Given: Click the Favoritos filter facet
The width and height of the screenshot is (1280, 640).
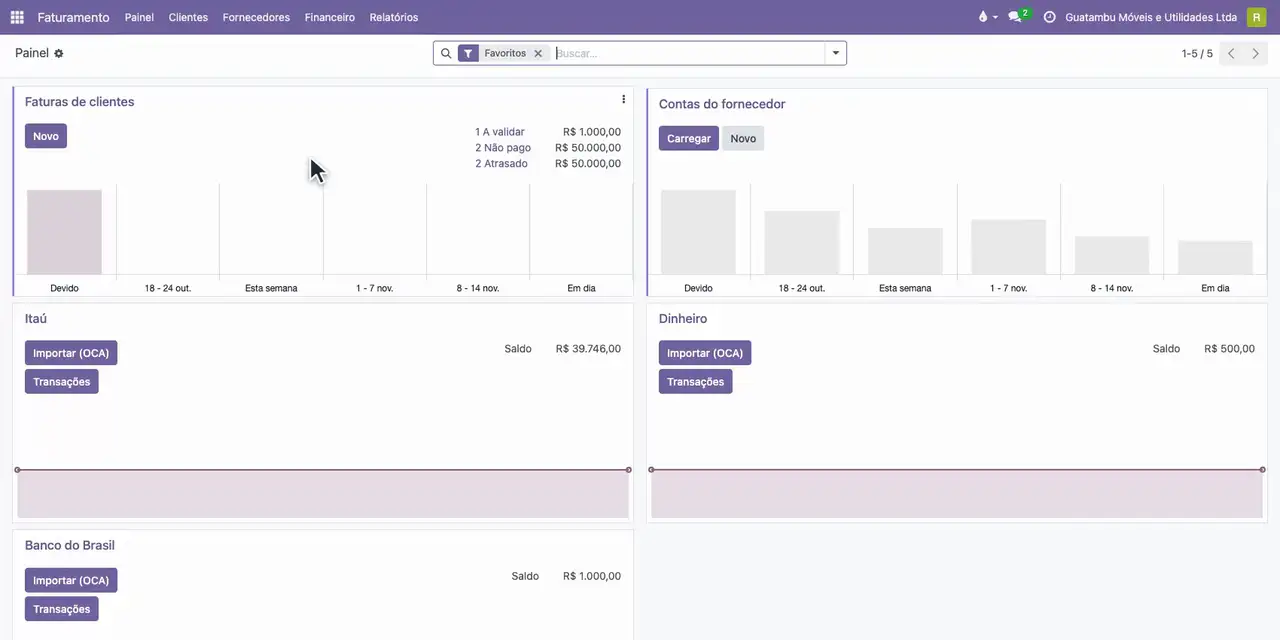Looking at the screenshot, I should pyautogui.click(x=505, y=53).
